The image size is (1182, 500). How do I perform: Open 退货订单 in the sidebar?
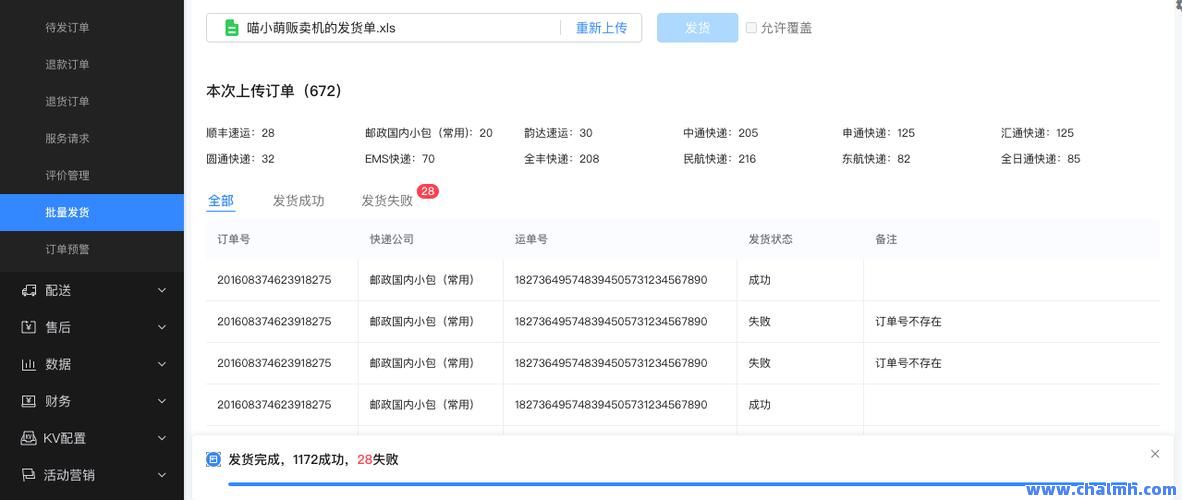92,102
